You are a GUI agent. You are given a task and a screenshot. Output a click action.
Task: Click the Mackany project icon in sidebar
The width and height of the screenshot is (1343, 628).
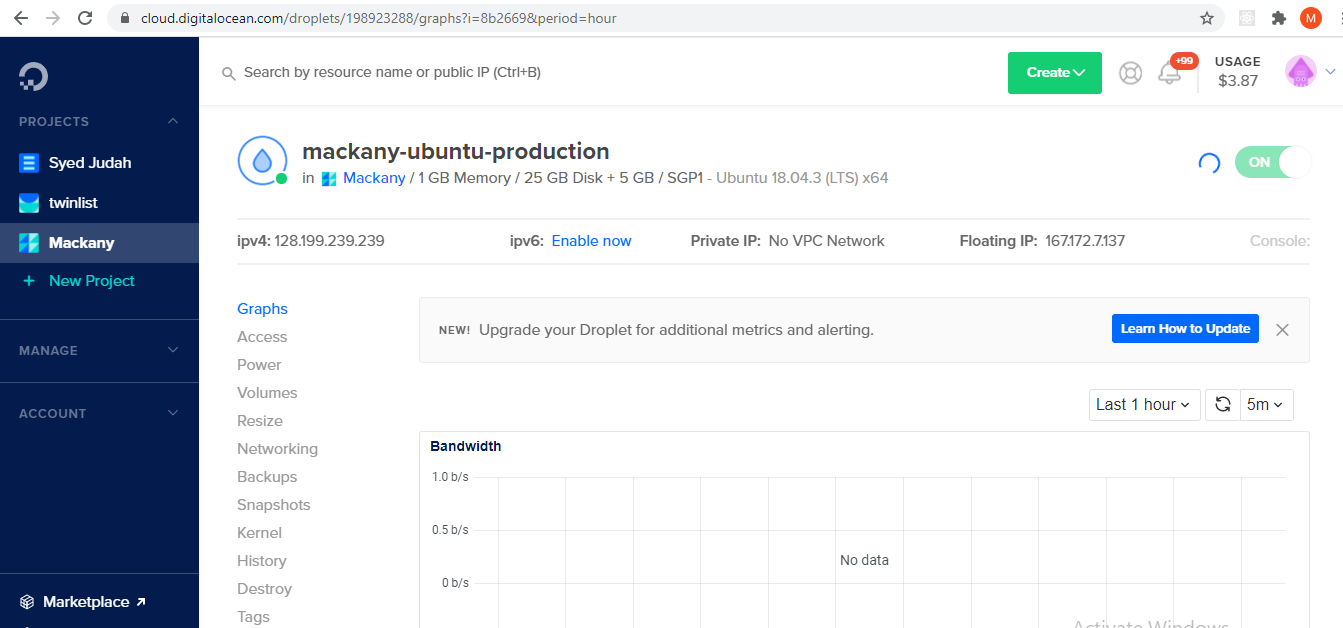[29, 243]
